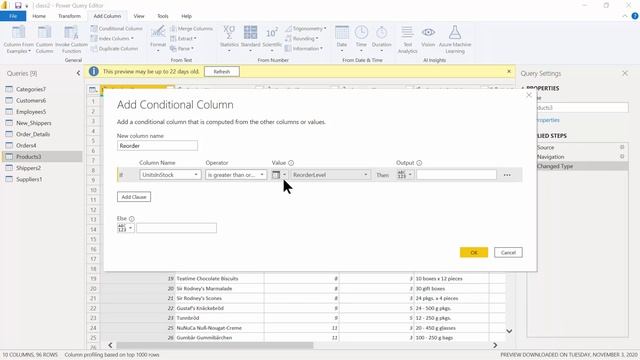Open the Extract dropdown
The height and width of the screenshot is (360, 640).
coord(183,38)
